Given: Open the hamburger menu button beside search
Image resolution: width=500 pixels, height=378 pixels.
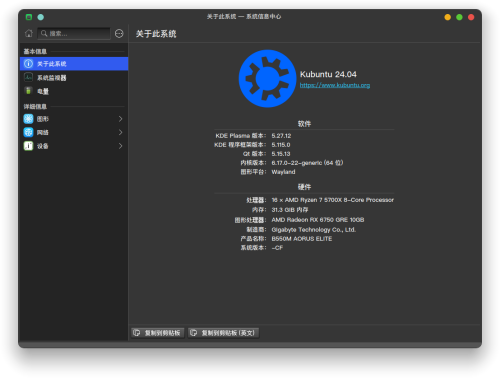Looking at the screenshot, I should [119, 33].
